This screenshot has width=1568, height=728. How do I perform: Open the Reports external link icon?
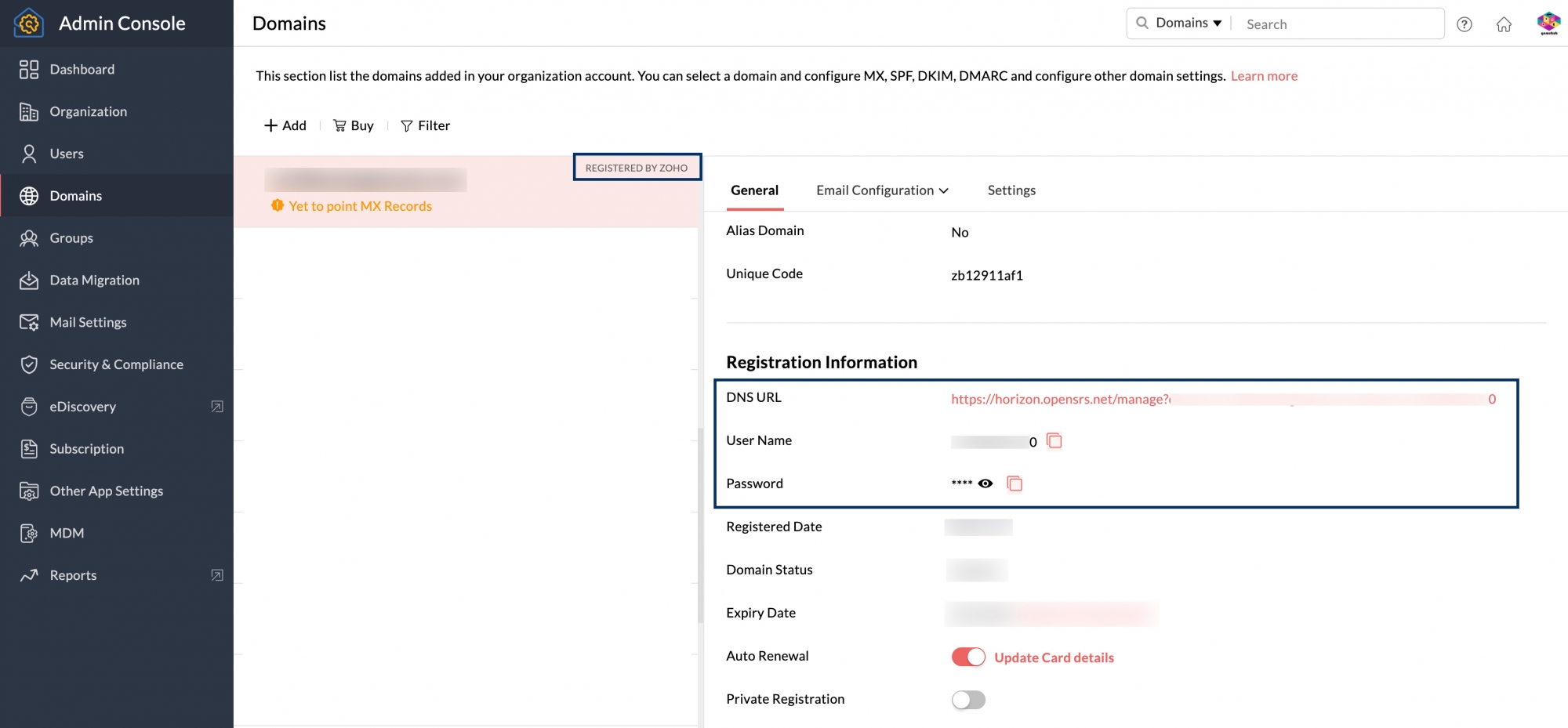pos(217,575)
